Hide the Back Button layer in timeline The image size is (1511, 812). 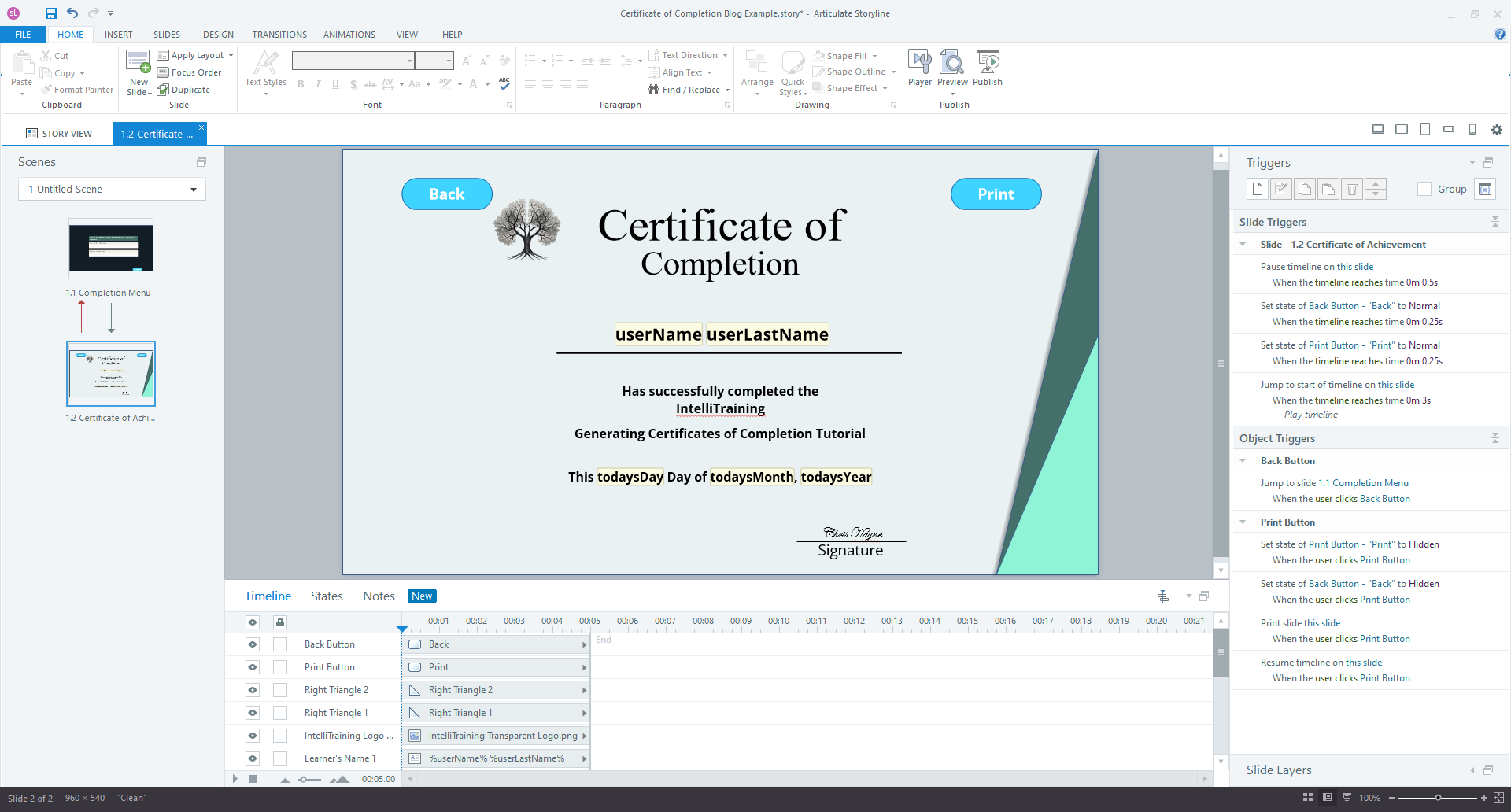pos(253,644)
